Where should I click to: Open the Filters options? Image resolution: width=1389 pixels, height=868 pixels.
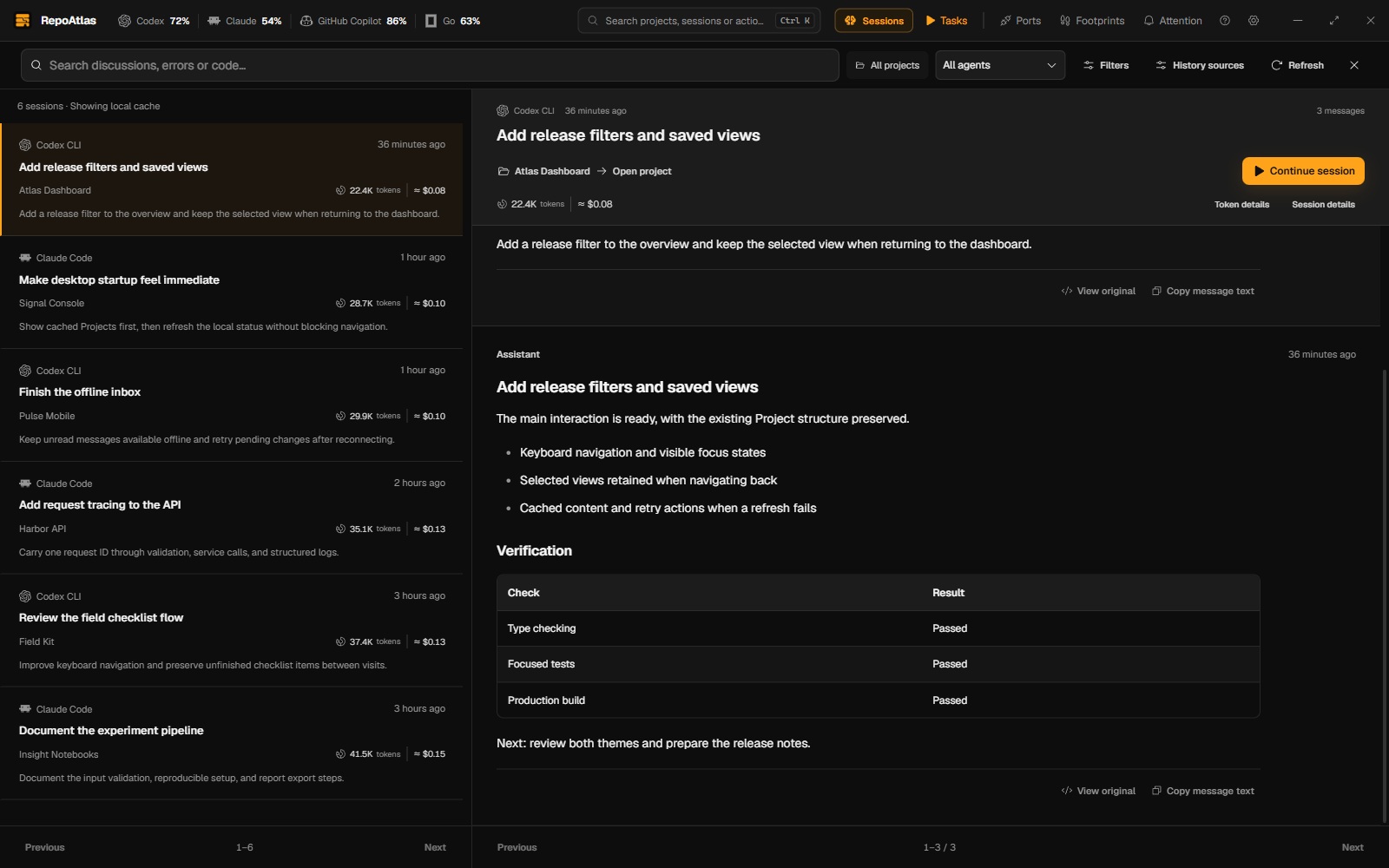coord(1106,65)
